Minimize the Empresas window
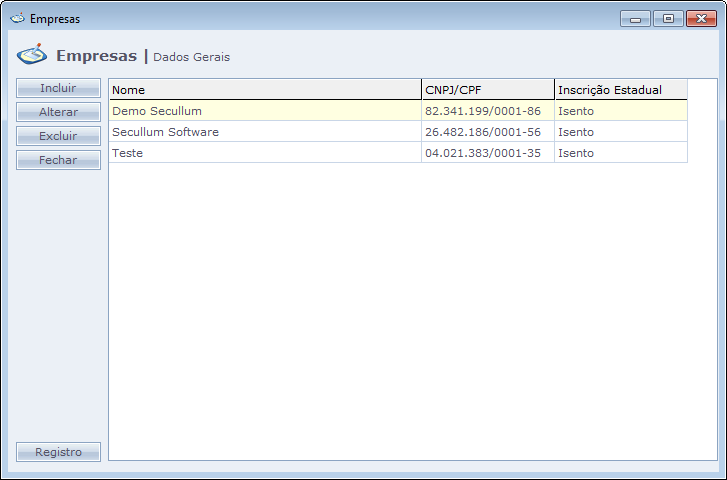 click(x=635, y=18)
